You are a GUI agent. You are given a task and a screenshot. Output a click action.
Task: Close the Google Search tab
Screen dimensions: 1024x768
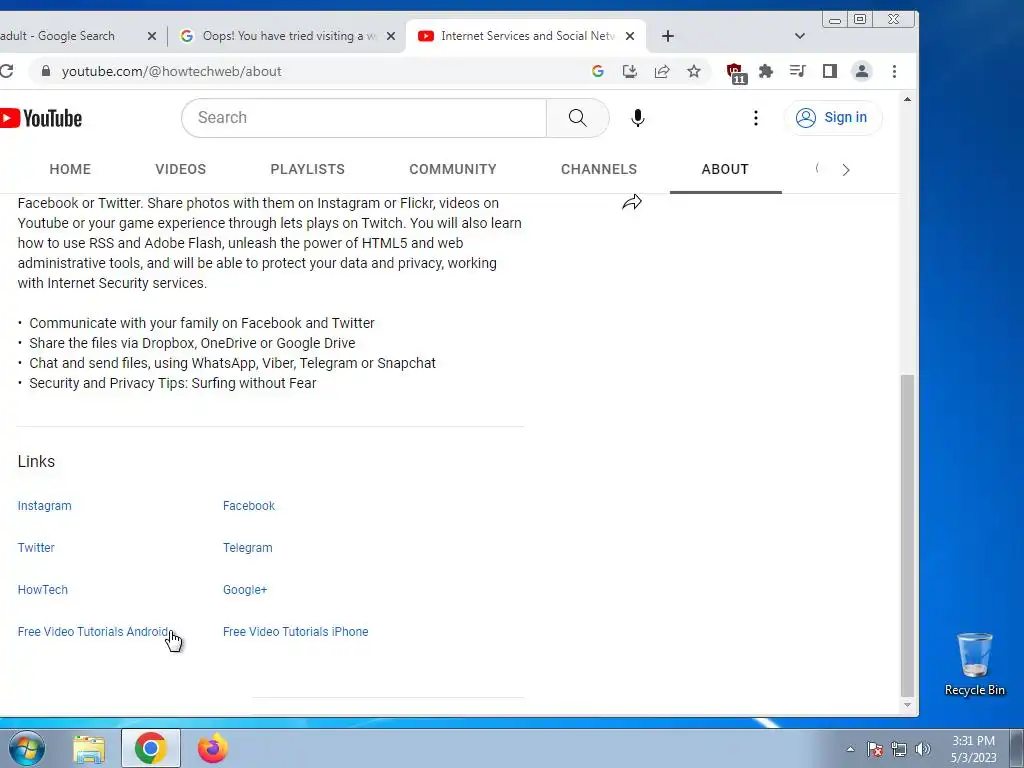coord(152,36)
